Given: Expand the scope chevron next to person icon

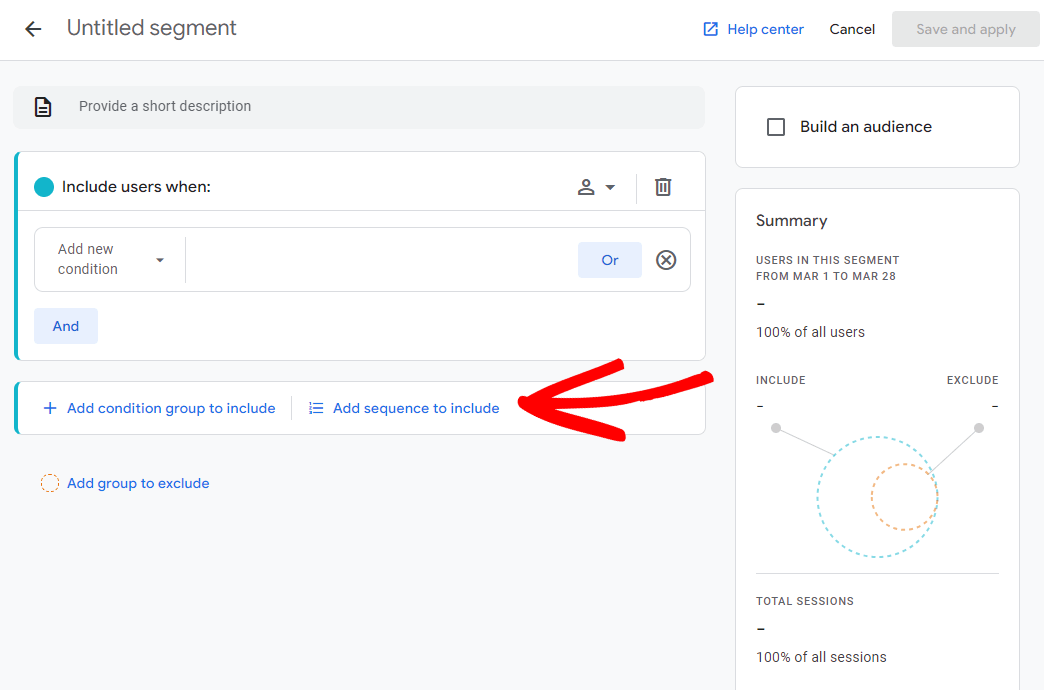Looking at the screenshot, I should [x=610, y=187].
